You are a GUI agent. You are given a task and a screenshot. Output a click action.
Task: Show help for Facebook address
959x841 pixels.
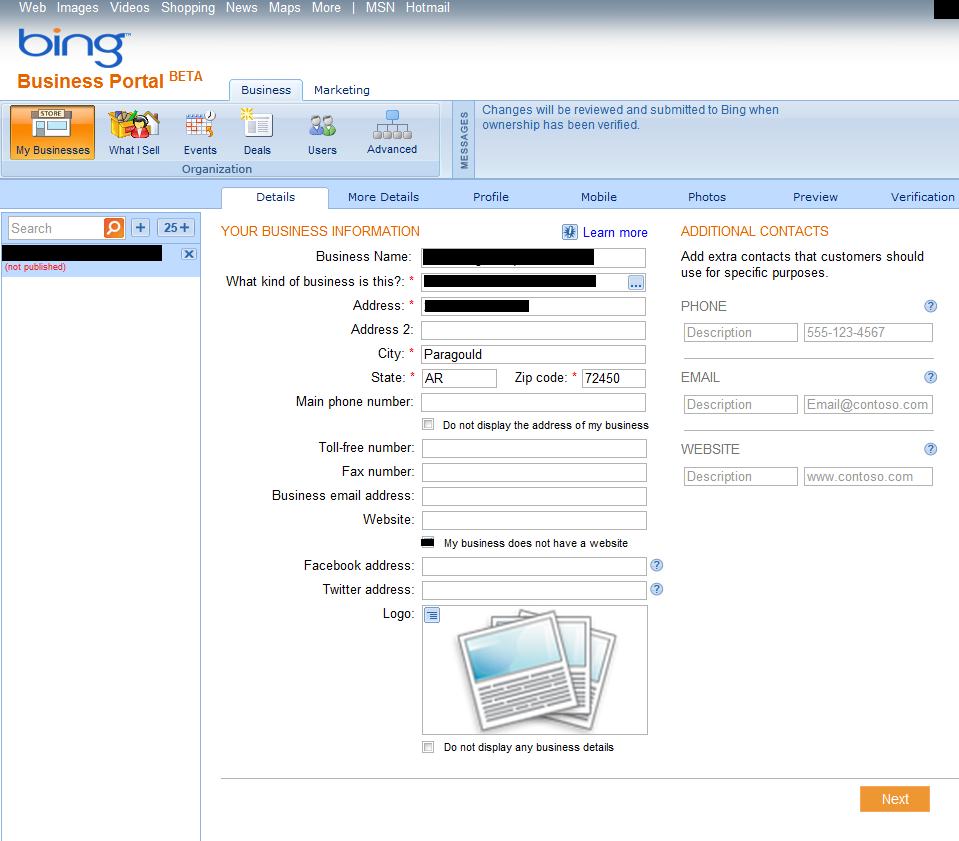pyautogui.click(x=656, y=565)
